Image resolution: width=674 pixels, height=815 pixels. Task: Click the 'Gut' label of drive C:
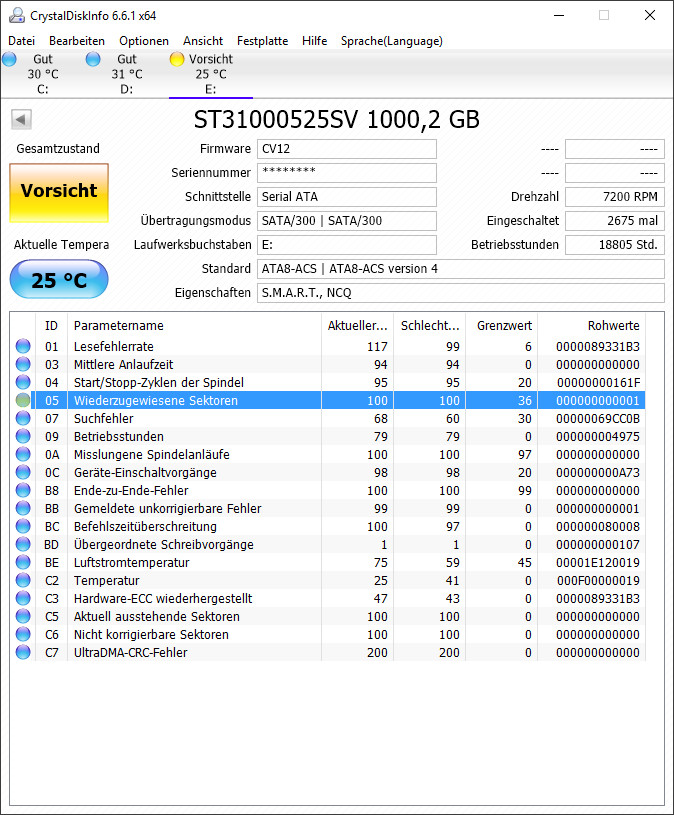43,59
